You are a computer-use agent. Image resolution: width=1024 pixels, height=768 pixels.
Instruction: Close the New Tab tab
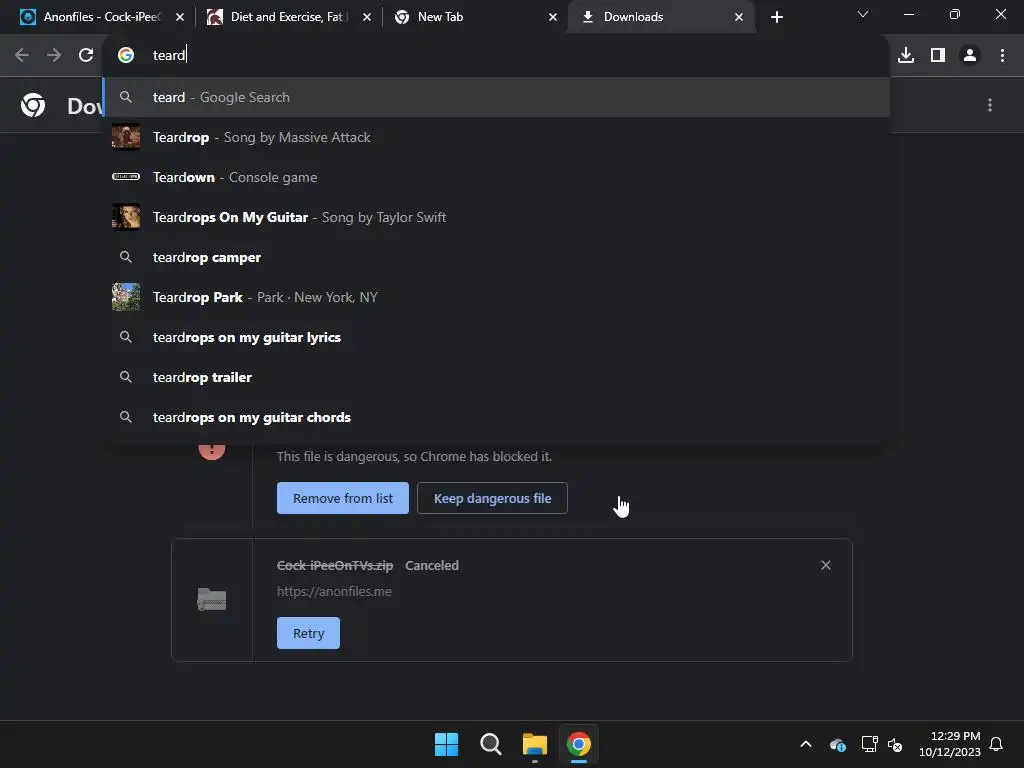[552, 17]
